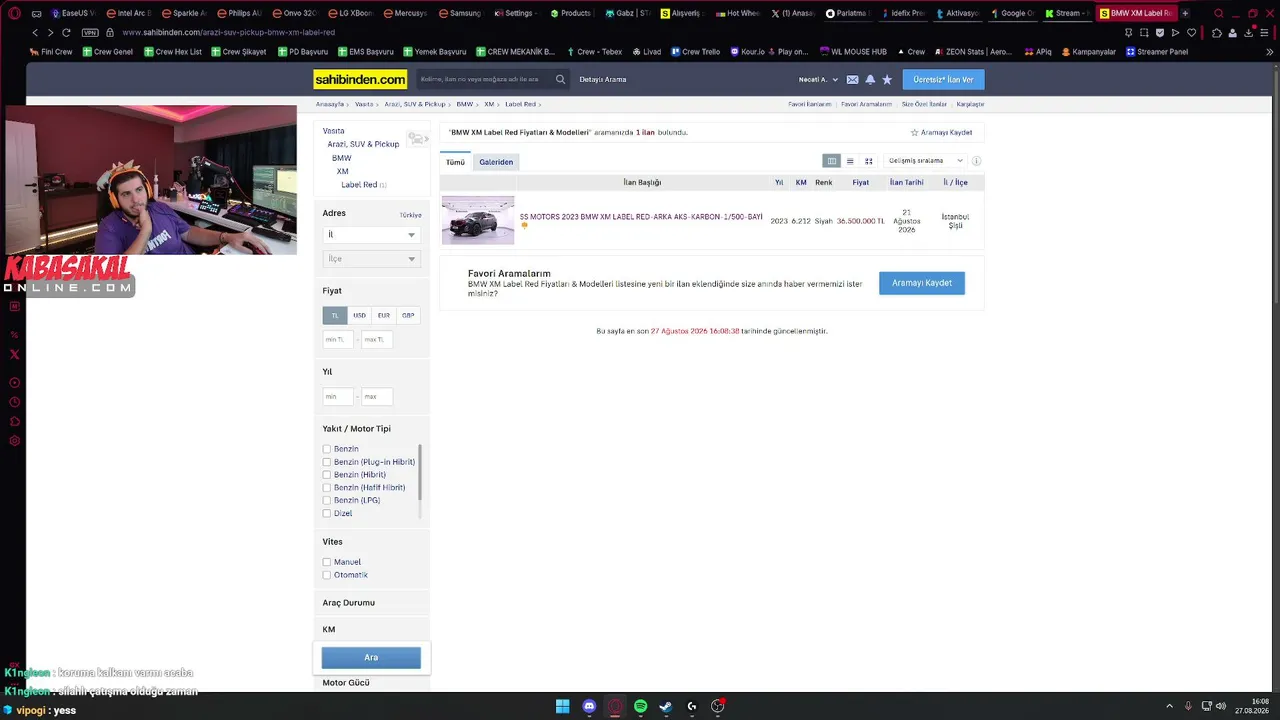Click the BMW XM listing car thumbnail
Screen dimensions: 1280x720
pos(478,220)
